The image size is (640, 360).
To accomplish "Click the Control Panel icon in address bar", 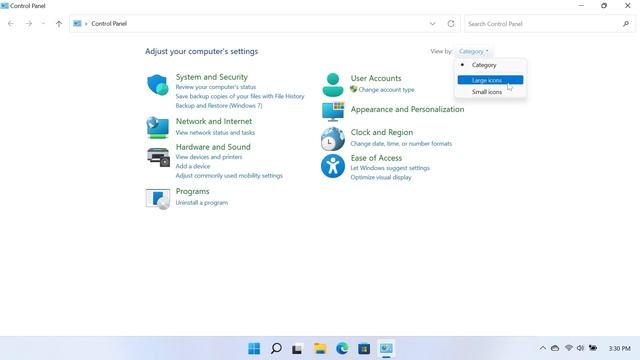I will pyautogui.click(x=77, y=24).
